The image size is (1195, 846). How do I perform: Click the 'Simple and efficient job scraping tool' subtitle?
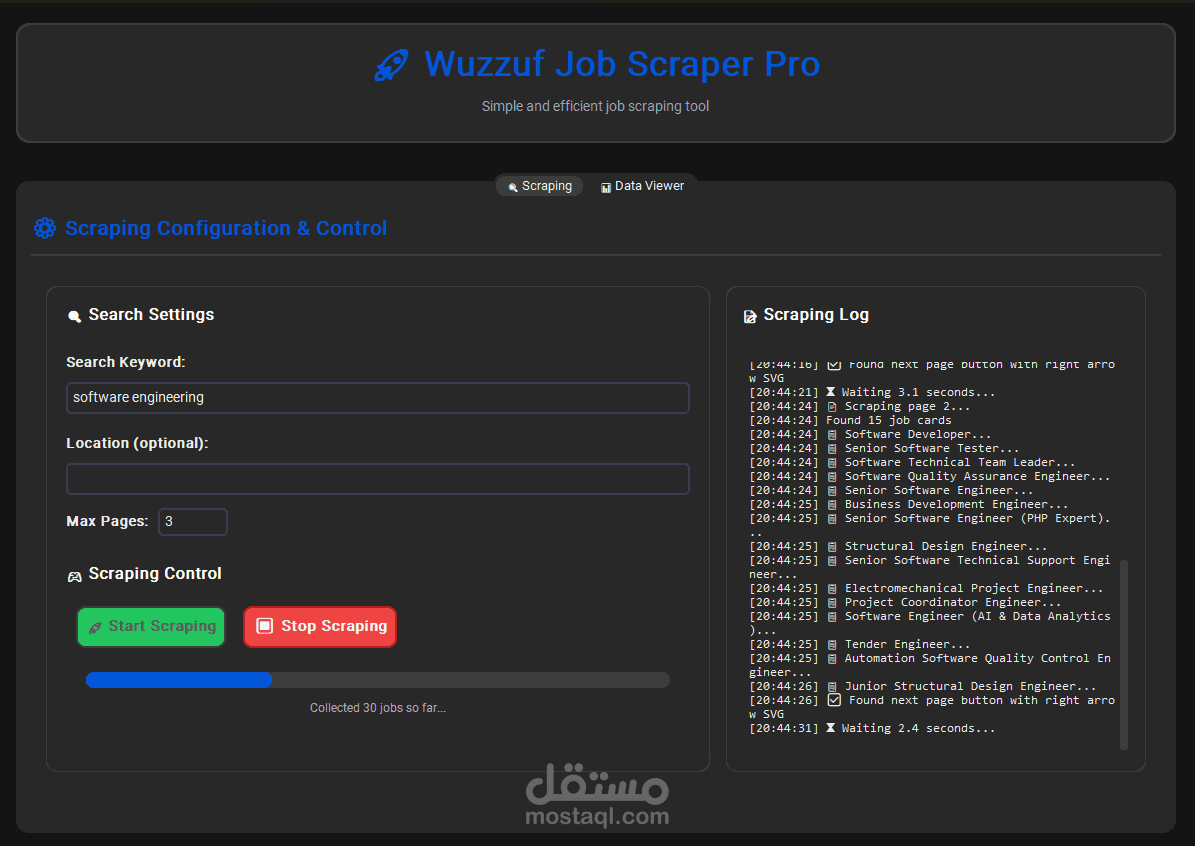point(595,107)
